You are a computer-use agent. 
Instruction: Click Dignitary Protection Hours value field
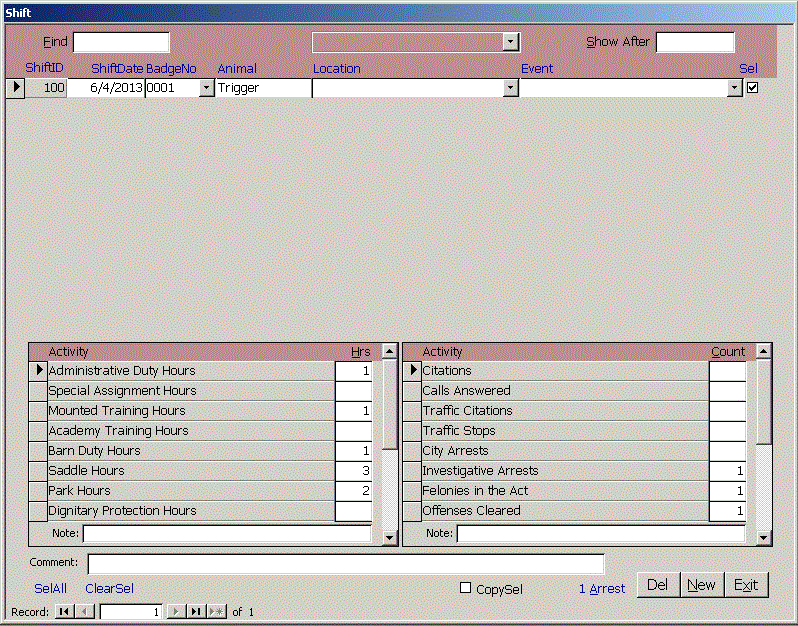pos(354,510)
